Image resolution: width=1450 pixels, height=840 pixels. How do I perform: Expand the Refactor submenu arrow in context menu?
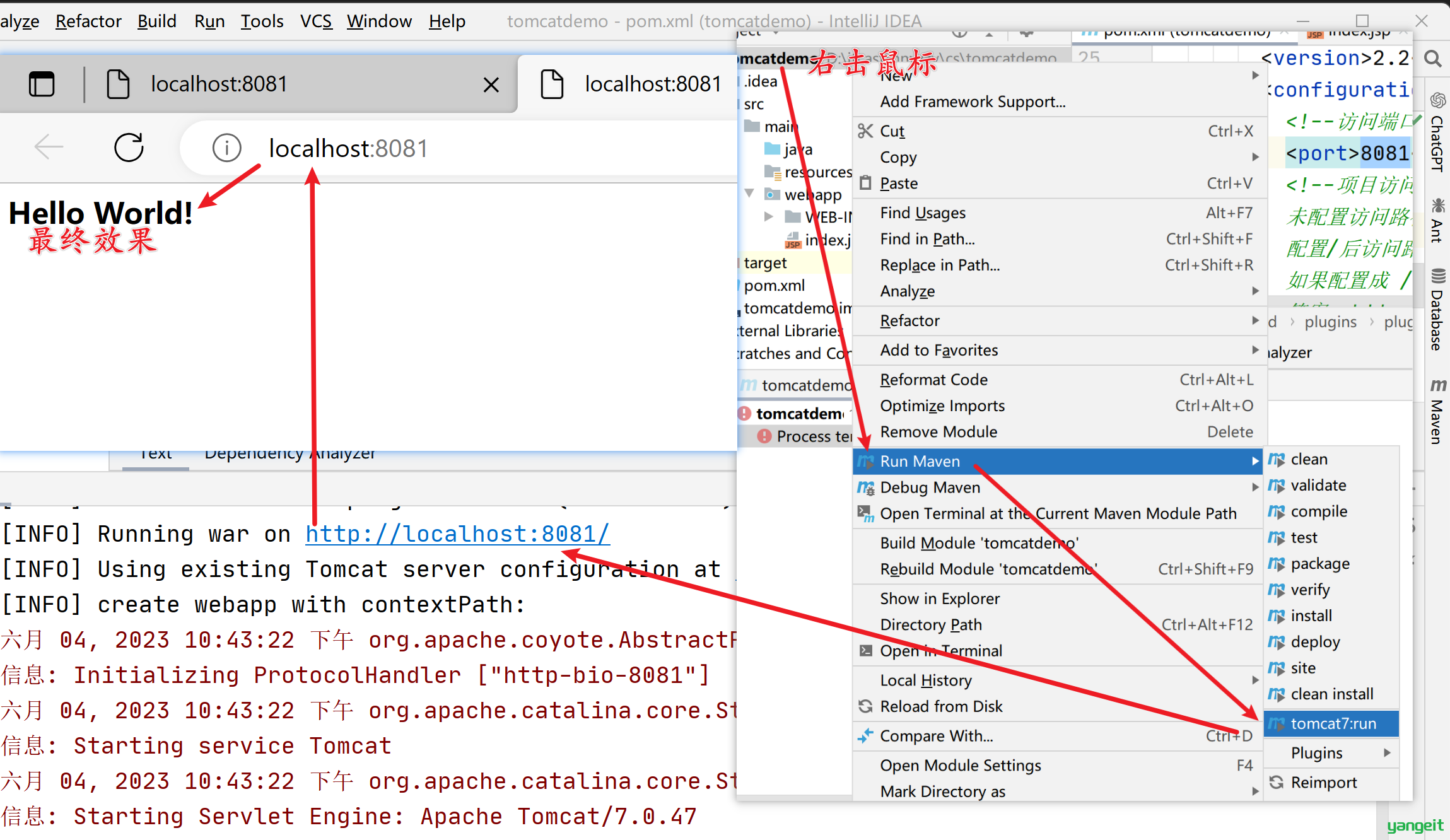1255,320
